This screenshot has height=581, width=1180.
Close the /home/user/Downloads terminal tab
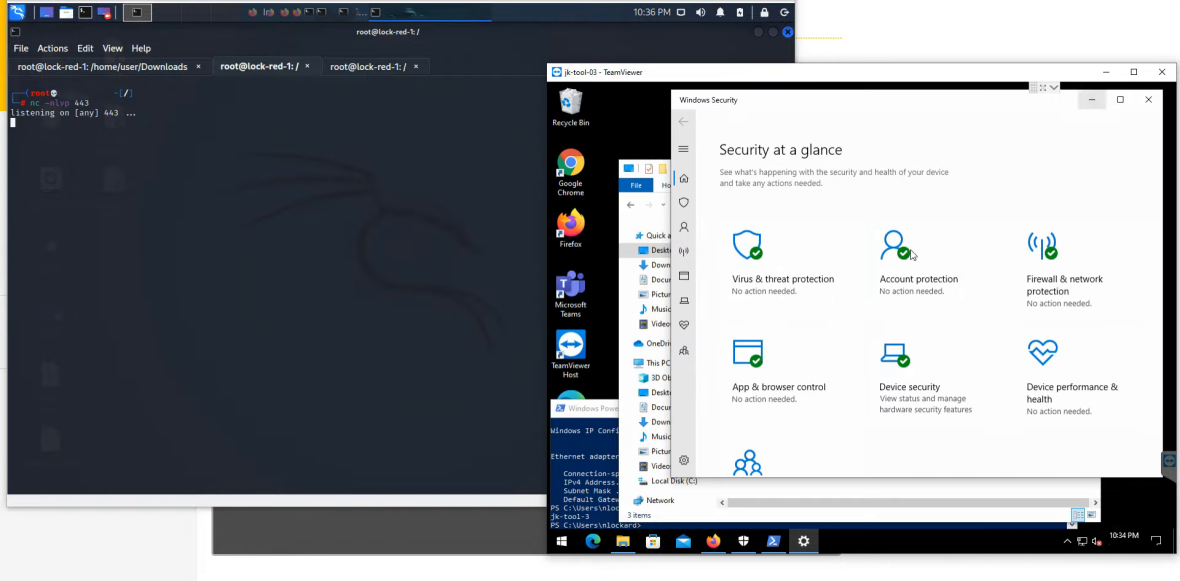click(199, 66)
